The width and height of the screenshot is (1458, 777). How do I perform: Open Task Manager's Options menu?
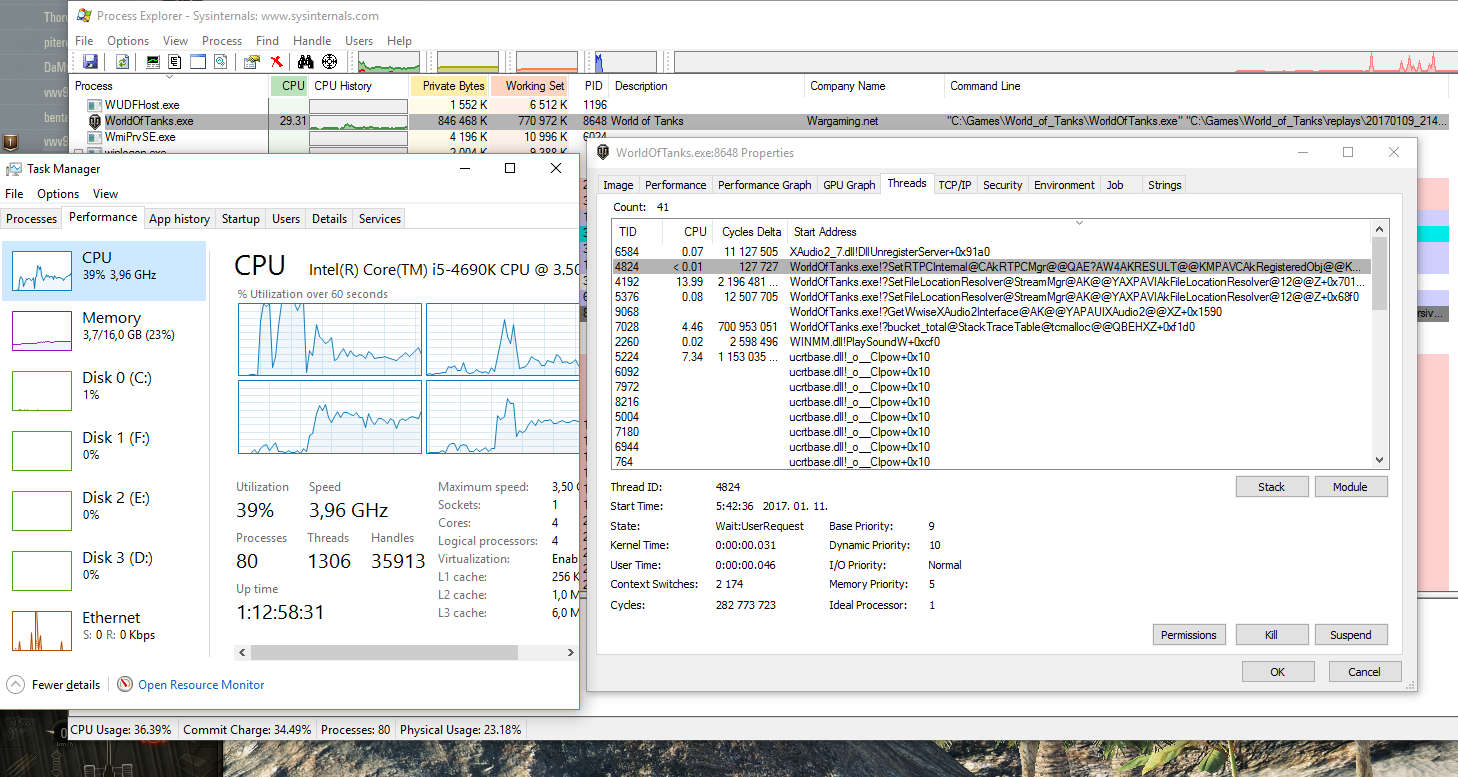coord(58,194)
